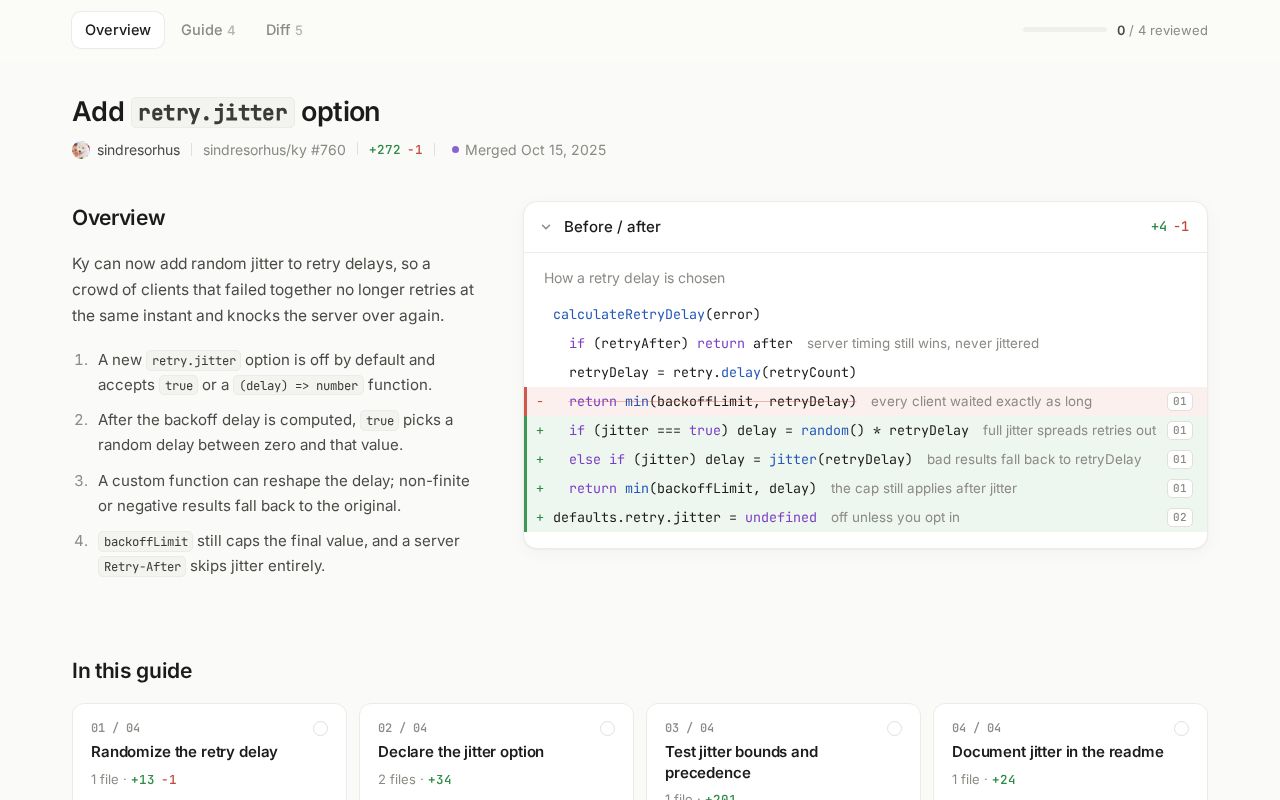Click the sindresorhus avatar image
Image resolution: width=1280 pixels, height=800 pixels.
coord(81,150)
